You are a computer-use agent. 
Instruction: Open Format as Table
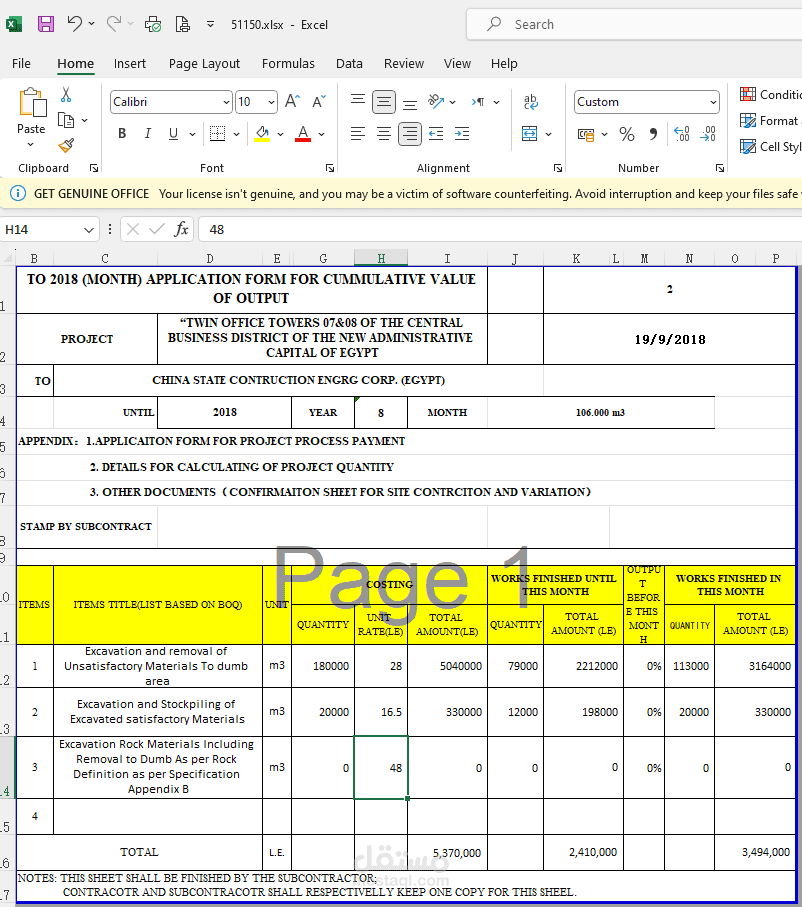[770, 120]
